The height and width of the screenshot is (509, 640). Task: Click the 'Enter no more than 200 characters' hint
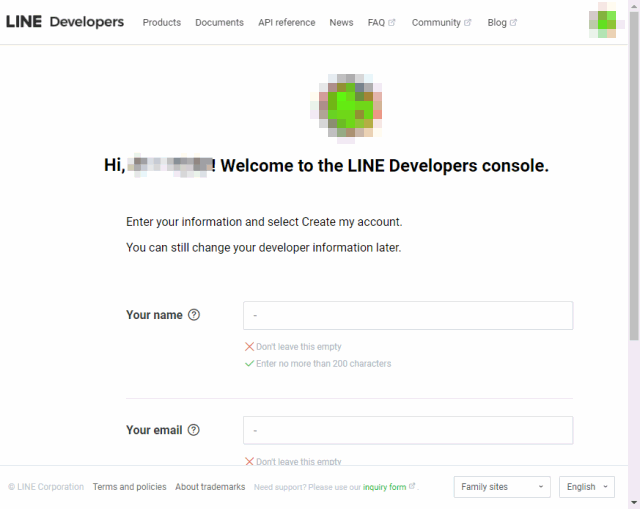point(323,364)
